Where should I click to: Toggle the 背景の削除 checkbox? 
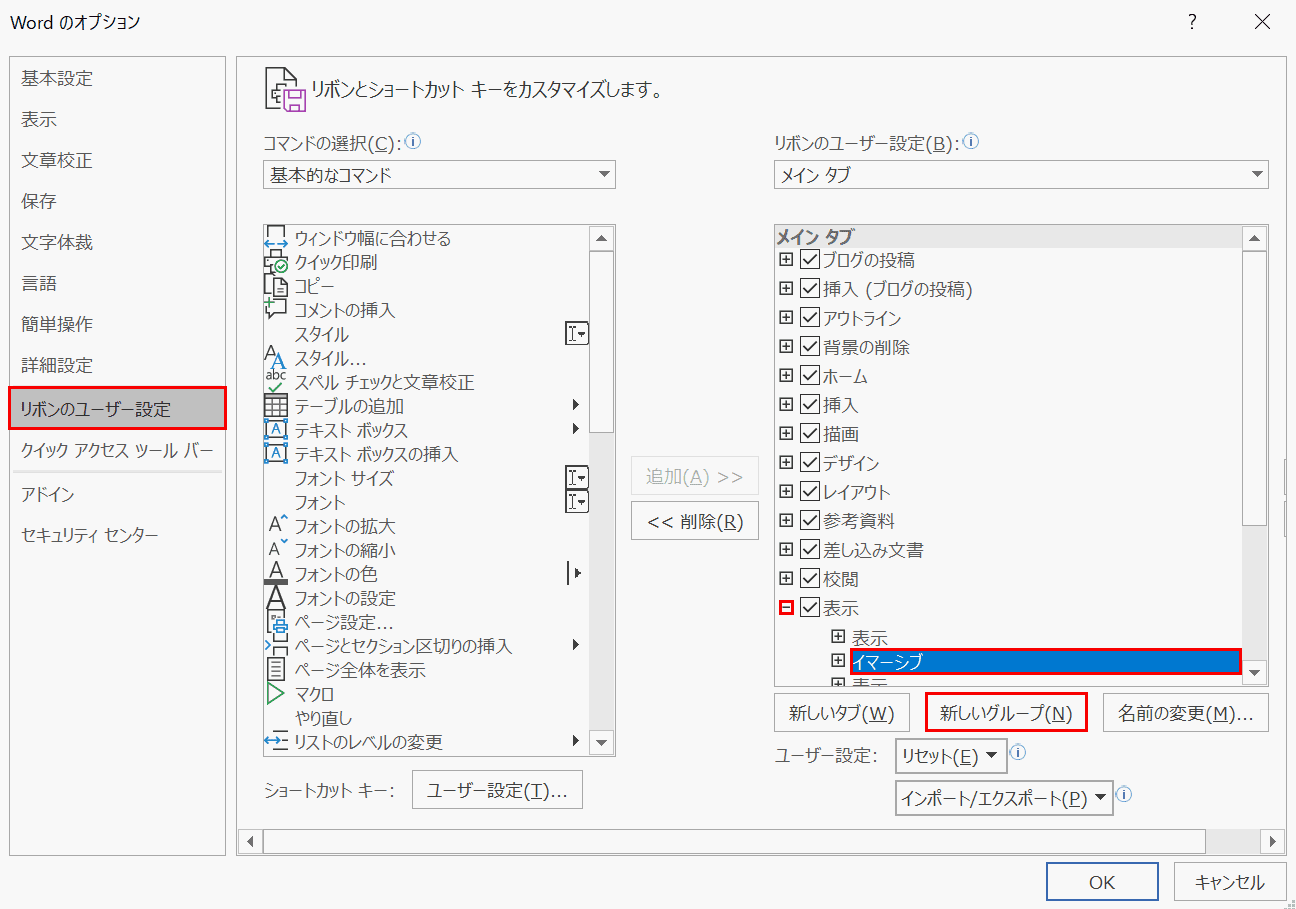[x=810, y=347]
